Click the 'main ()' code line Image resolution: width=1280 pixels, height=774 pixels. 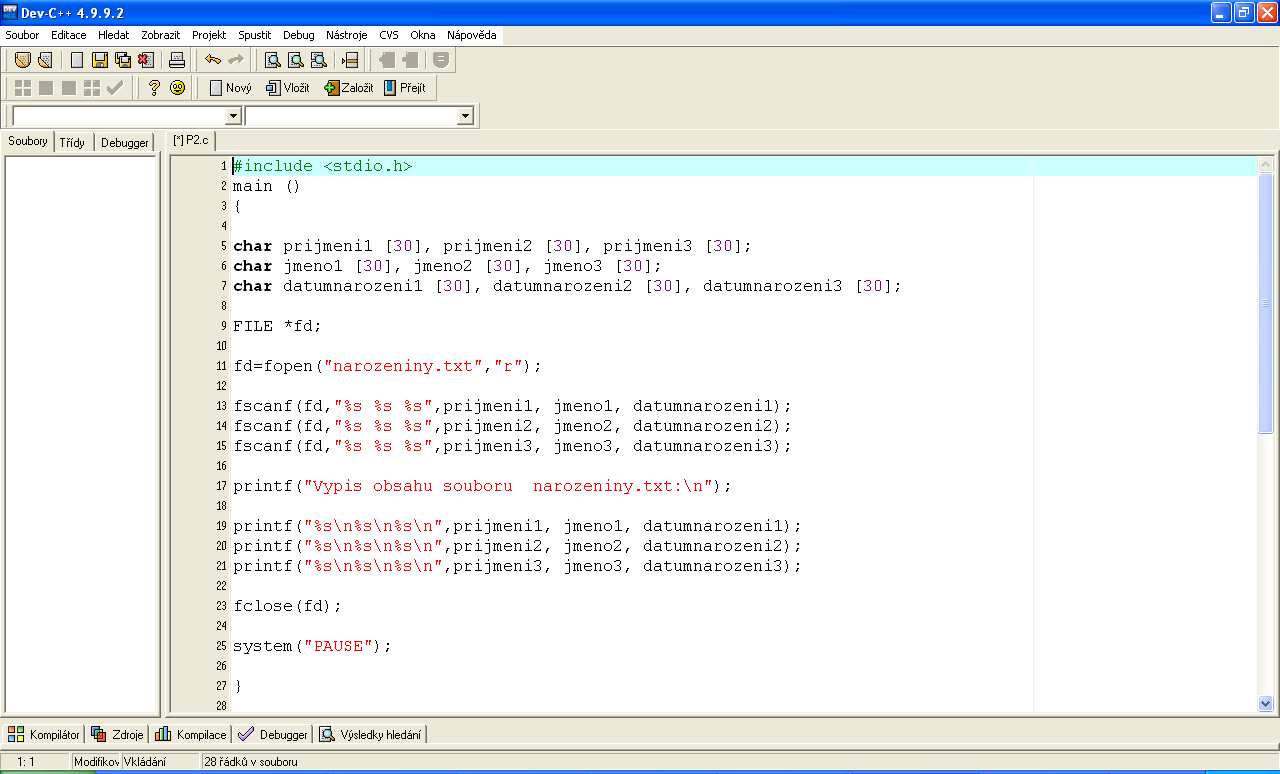(267, 186)
